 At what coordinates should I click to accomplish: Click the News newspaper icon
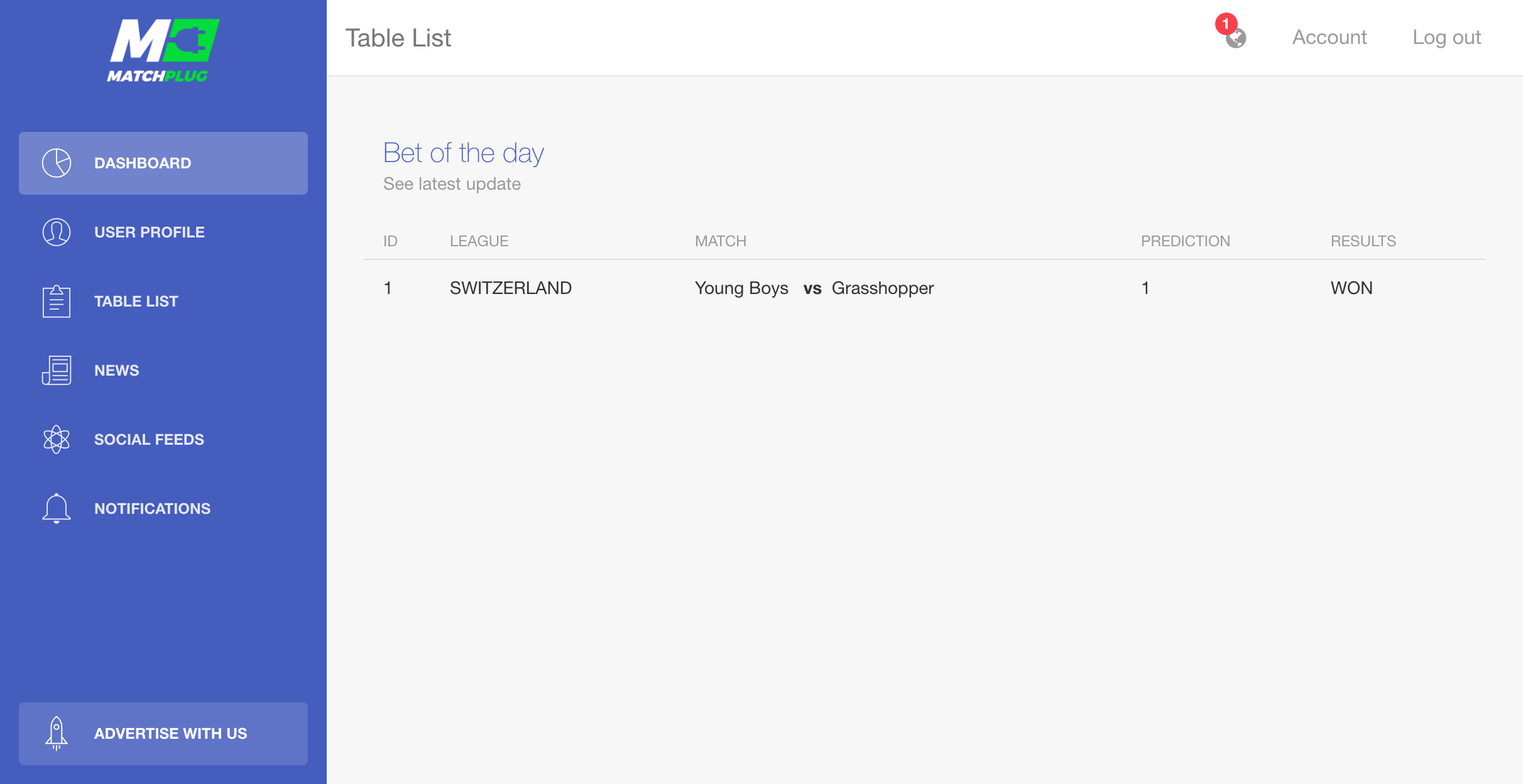57,371
